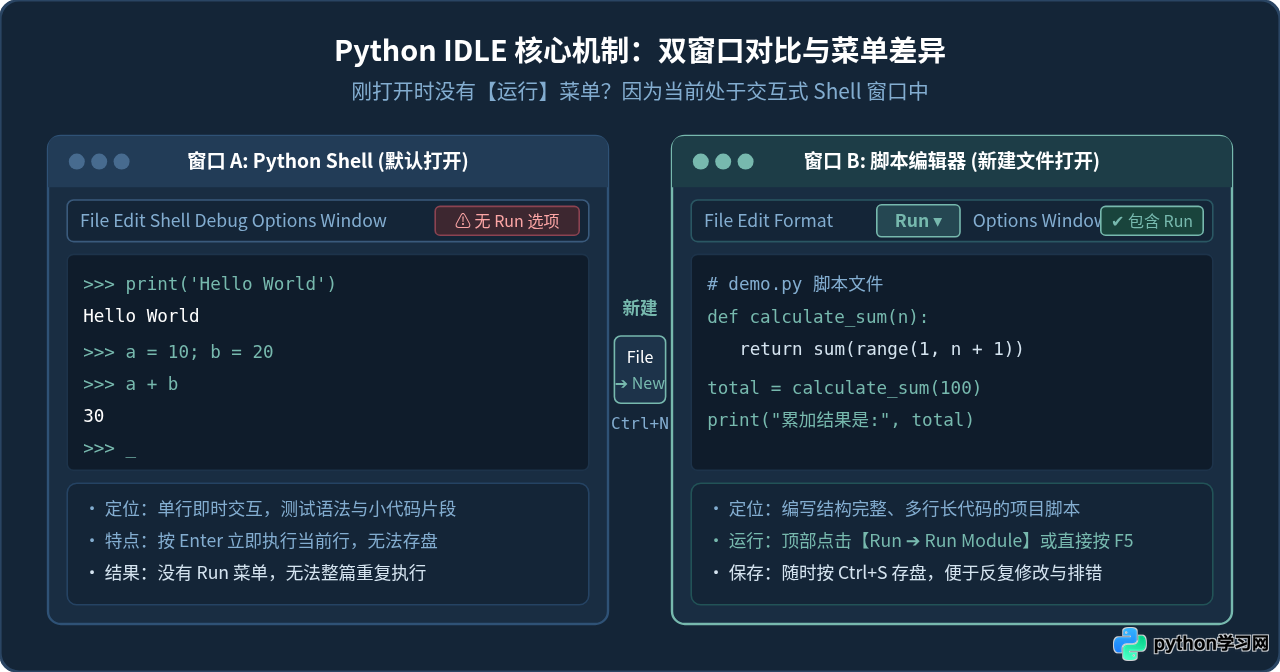Open the Format menu in Window B editor
The height and width of the screenshot is (672, 1280).
pos(804,221)
